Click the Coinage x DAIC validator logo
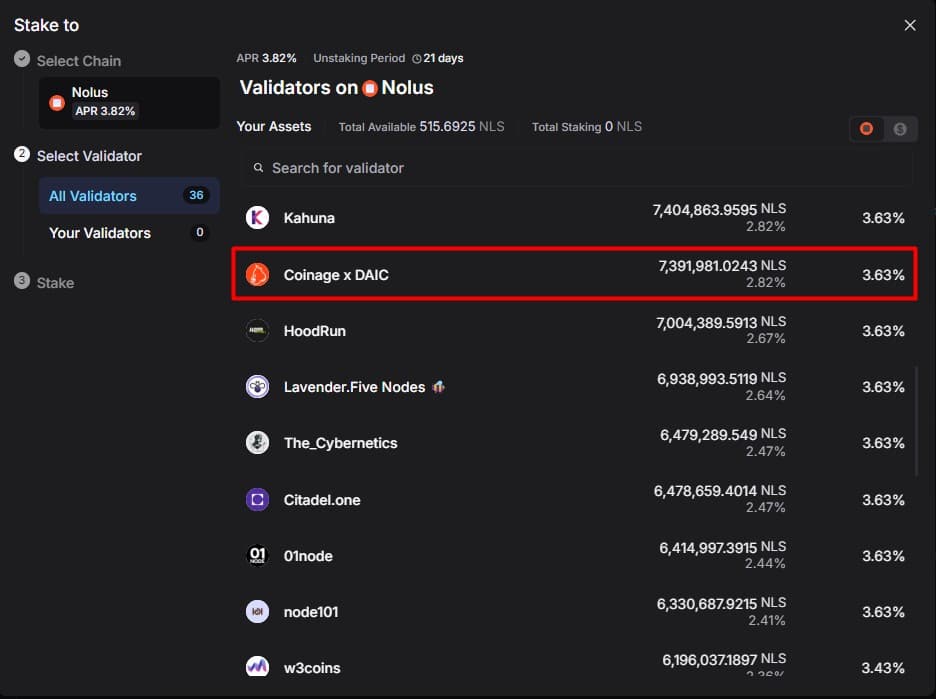 click(x=257, y=275)
